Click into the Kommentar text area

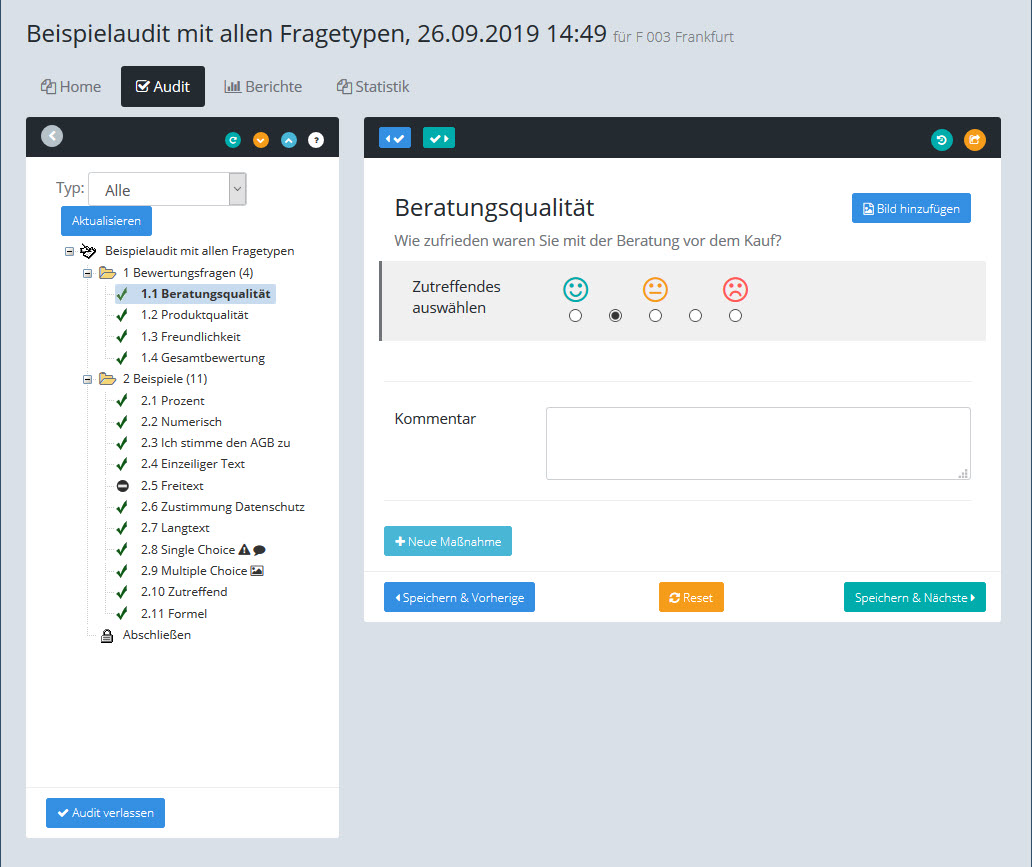coord(757,443)
